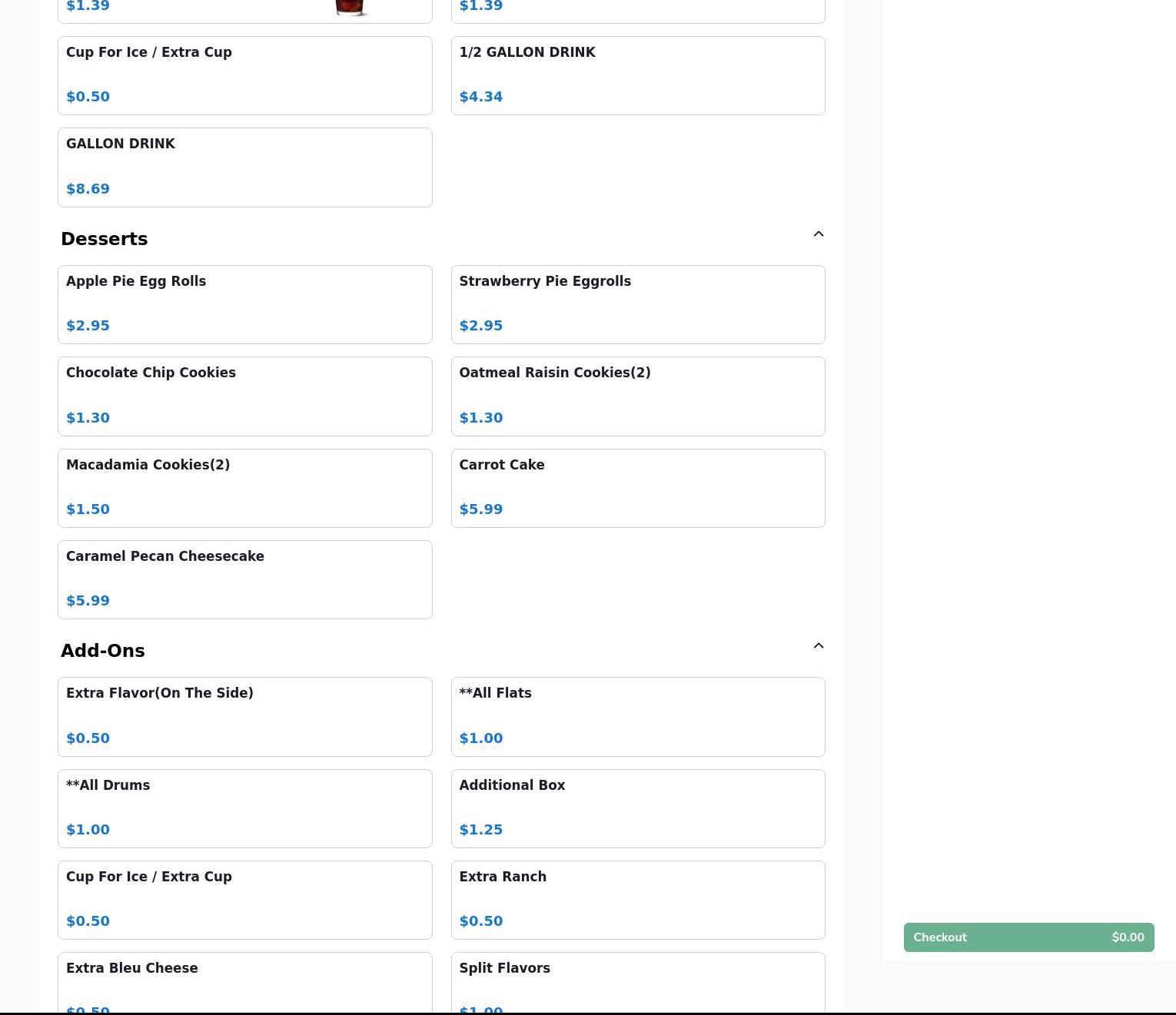
Task: Select Strawberry Pie Eggrolls item
Action: [637, 304]
